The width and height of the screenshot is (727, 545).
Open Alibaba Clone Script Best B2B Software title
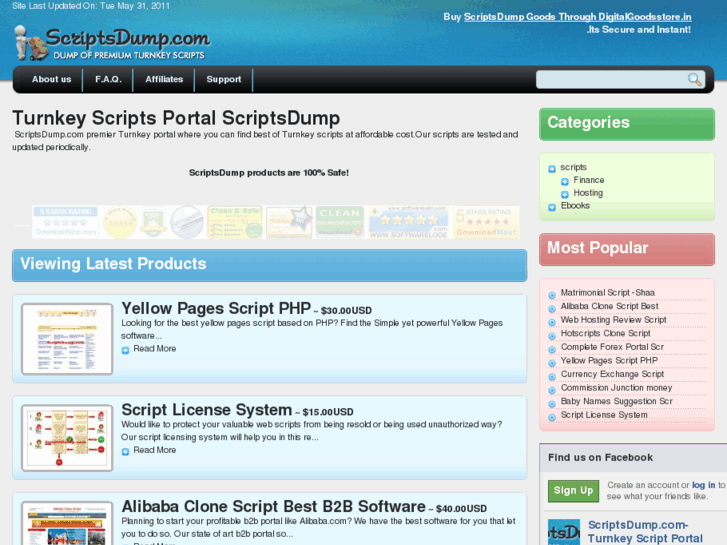pyautogui.click(x=274, y=507)
